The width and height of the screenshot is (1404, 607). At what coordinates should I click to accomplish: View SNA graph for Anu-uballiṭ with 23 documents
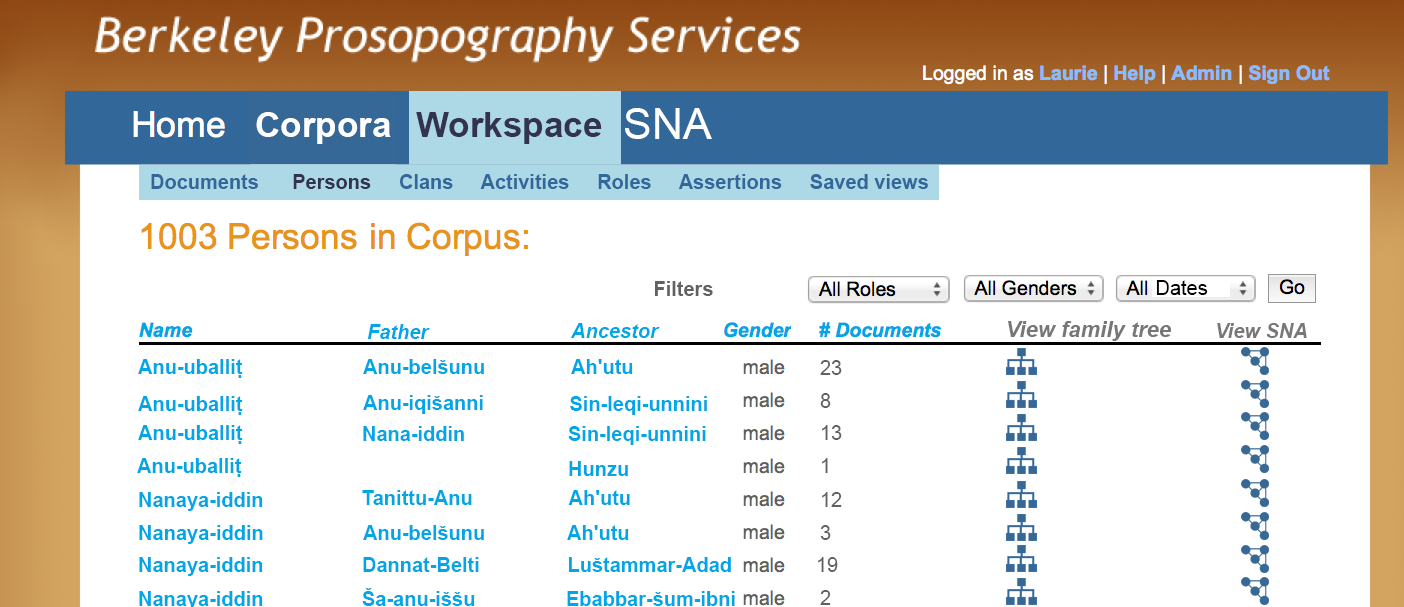tap(1256, 362)
